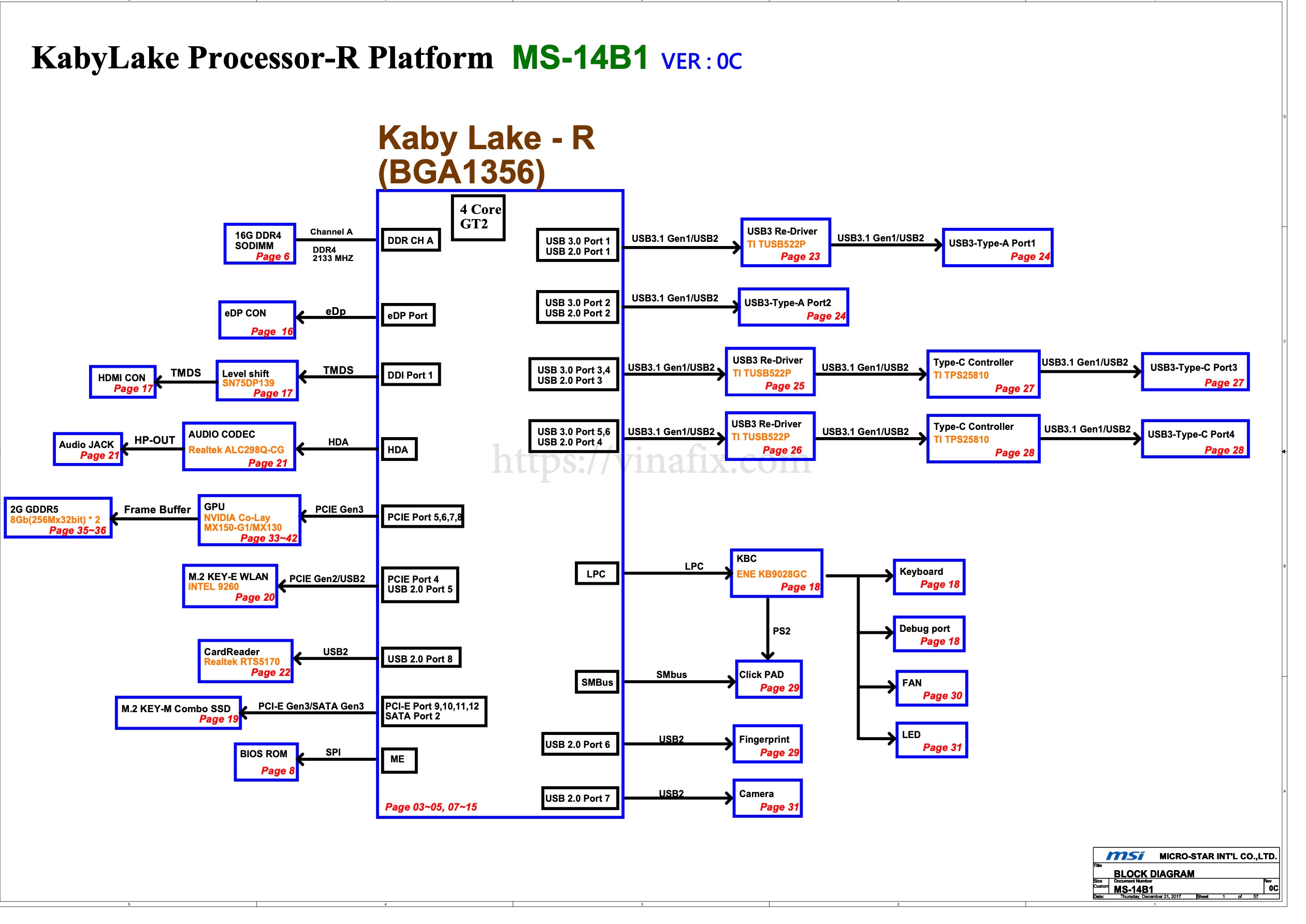Image resolution: width=1306 pixels, height=924 pixels.
Task: Expand the M.2 KEY-E WLAN INTEL 9260 block
Action: tap(230, 585)
